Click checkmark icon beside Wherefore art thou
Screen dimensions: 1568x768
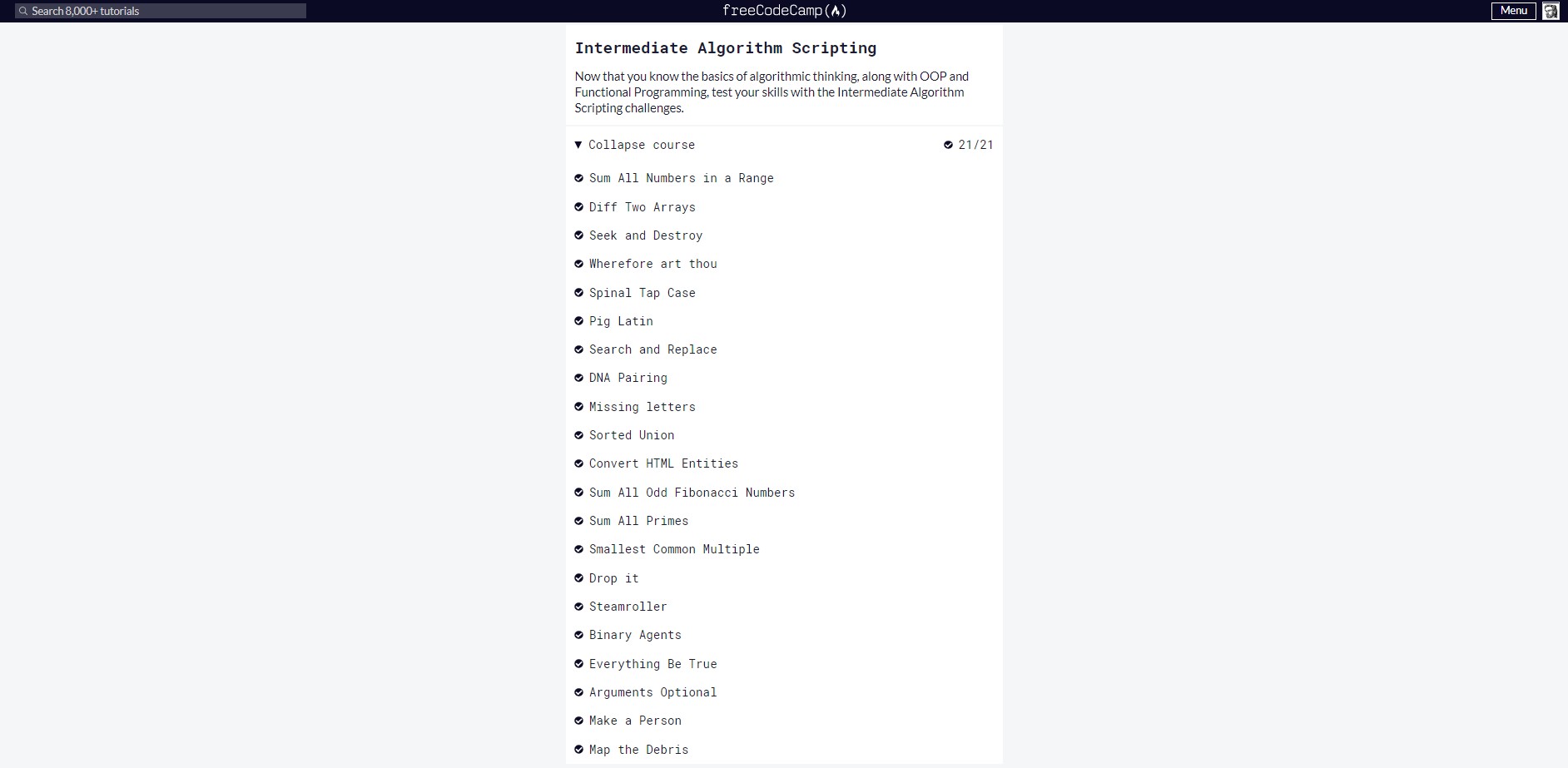pyautogui.click(x=578, y=264)
